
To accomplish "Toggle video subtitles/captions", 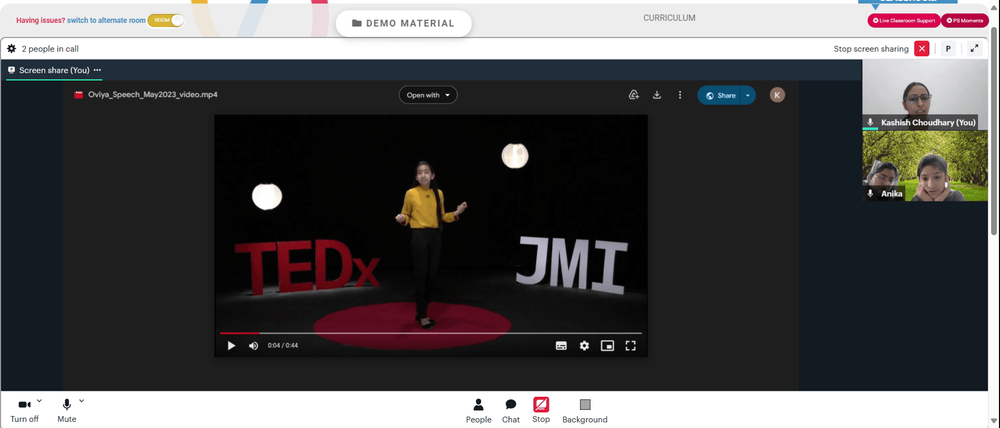I will tap(561, 346).
